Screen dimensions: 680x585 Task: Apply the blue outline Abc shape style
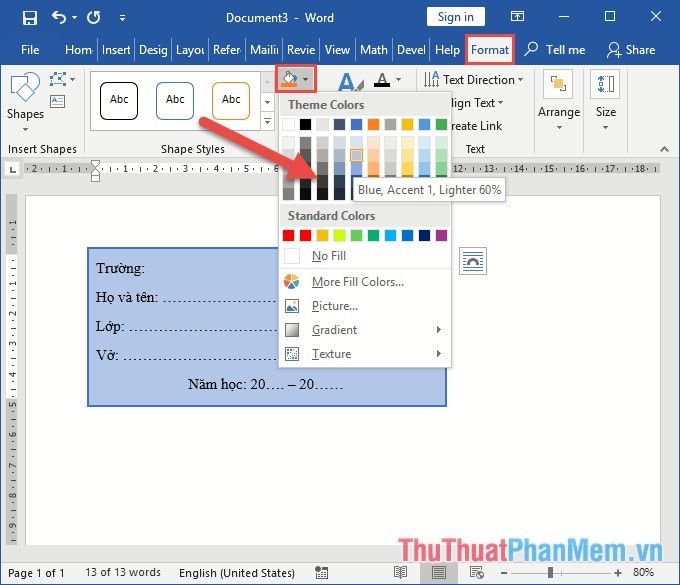click(x=175, y=101)
